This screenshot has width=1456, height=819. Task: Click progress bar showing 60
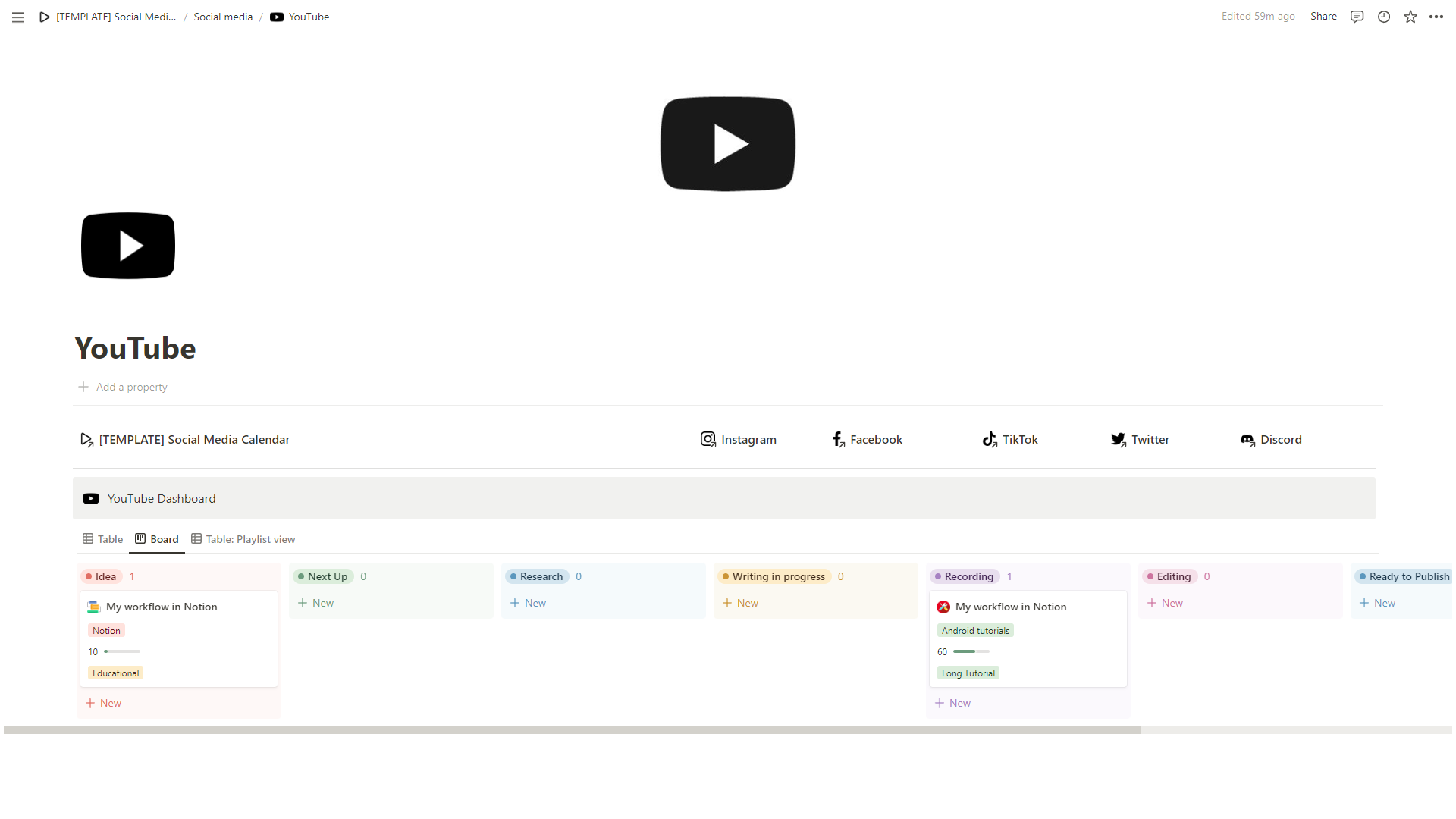click(971, 651)
